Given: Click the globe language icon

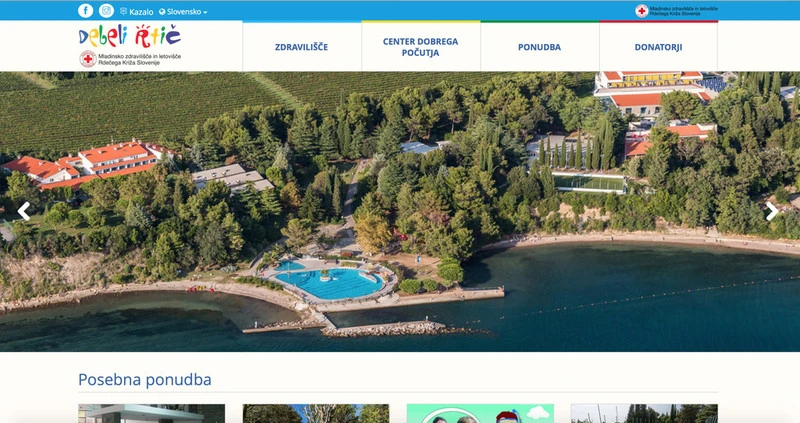Looking at the screenshot, I should coord(162,12).
